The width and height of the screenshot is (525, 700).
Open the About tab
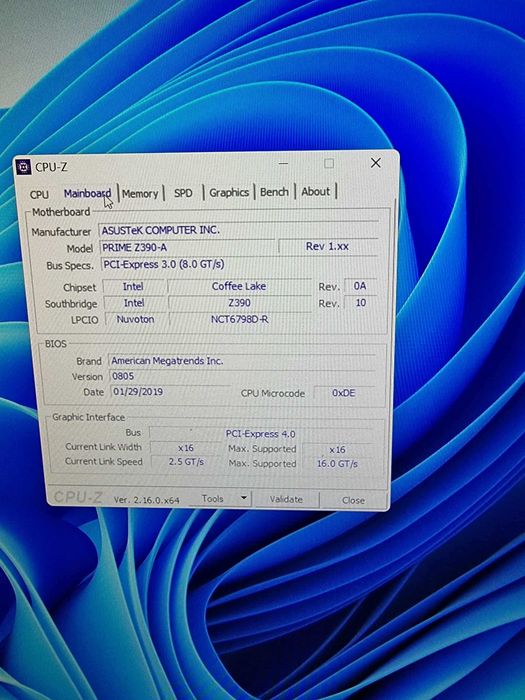[x=316, y=192]
